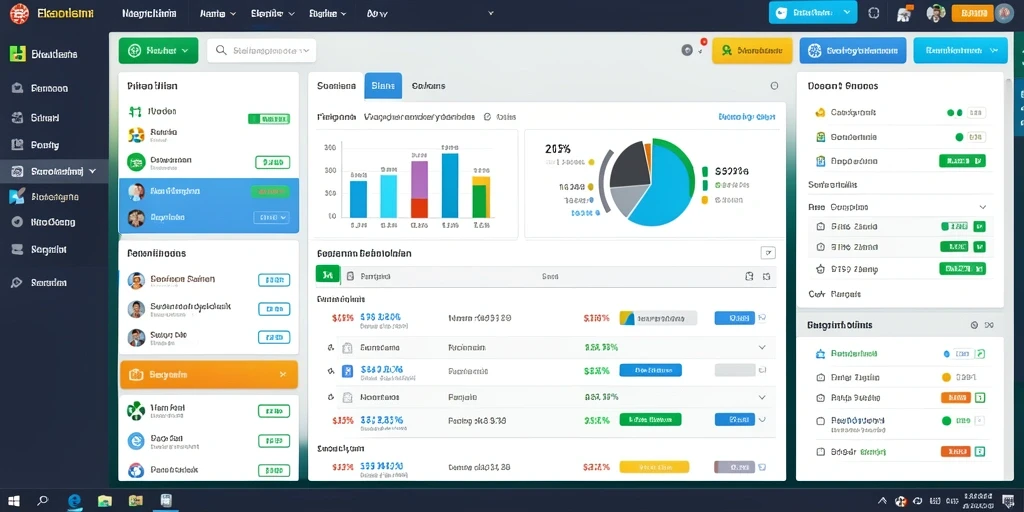This screenshot has width=1024, height=512.
Task: Click the yellow button in the top toolbar
Action: pos(752,50)
